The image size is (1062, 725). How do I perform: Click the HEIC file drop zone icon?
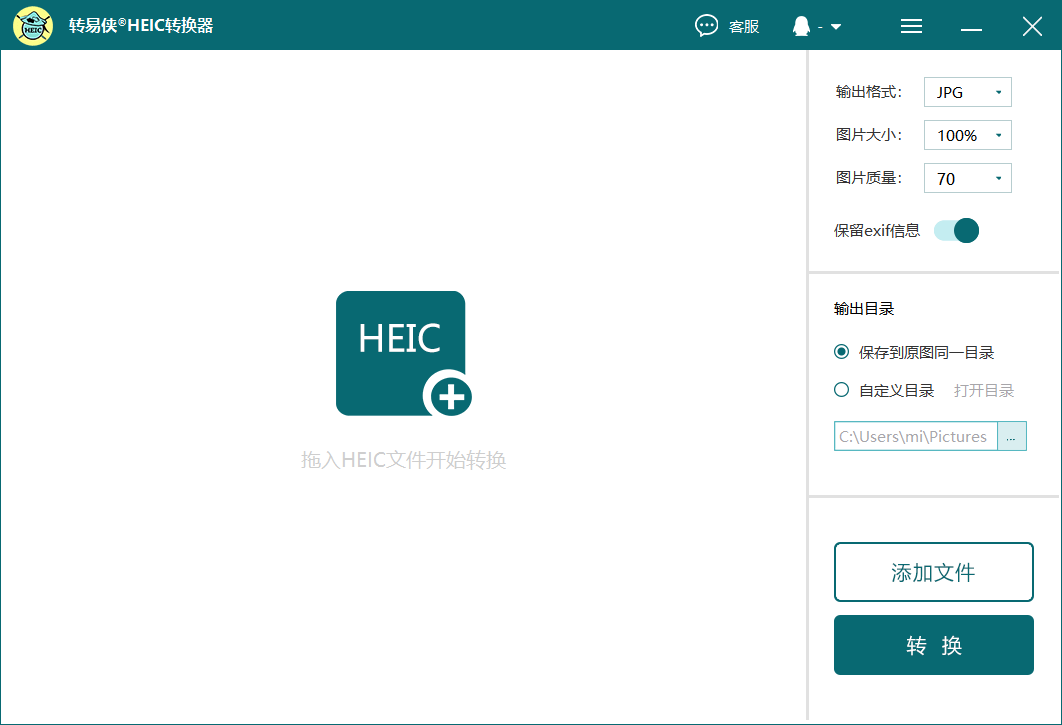[400, 352]
